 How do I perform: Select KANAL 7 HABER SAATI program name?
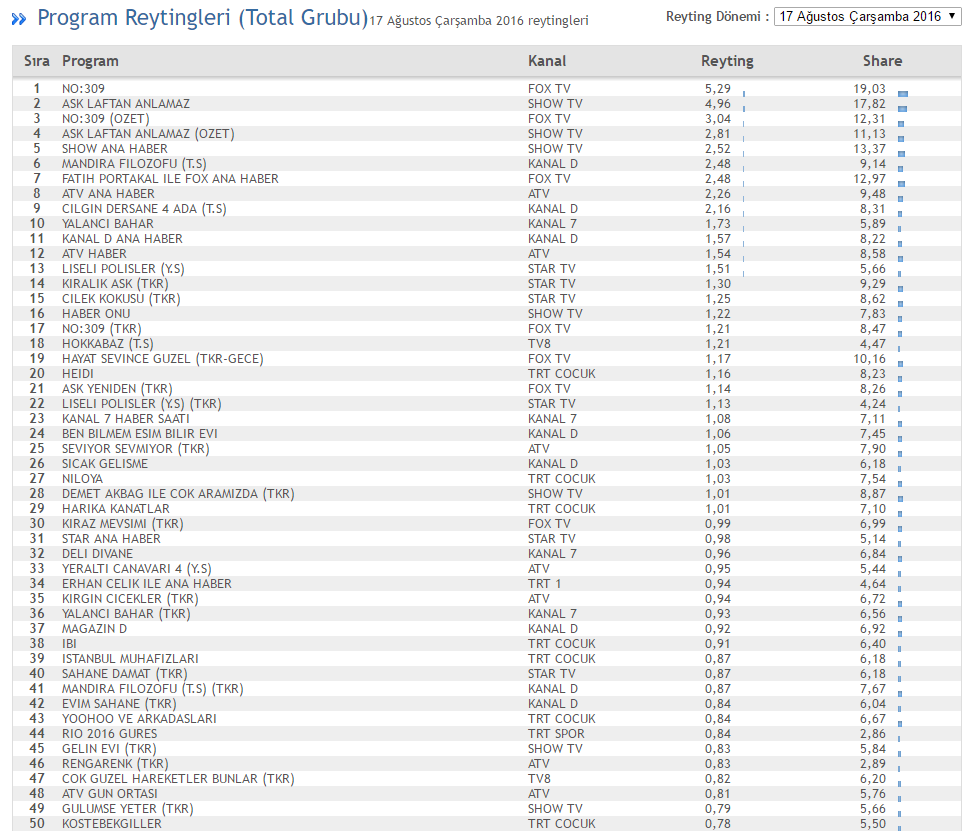[x=126, y=418]
